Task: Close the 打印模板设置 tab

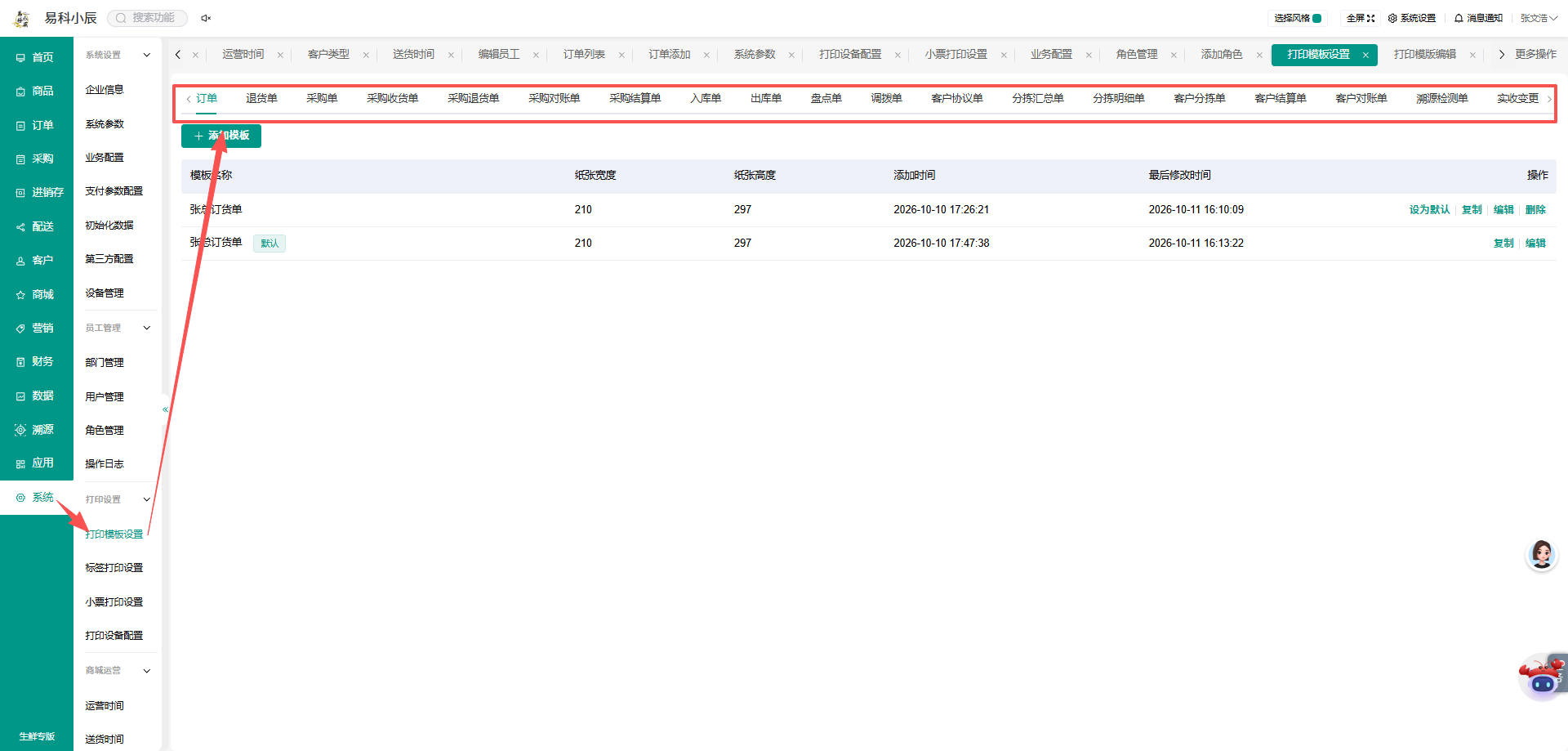Action: (x=1365, y=55)
